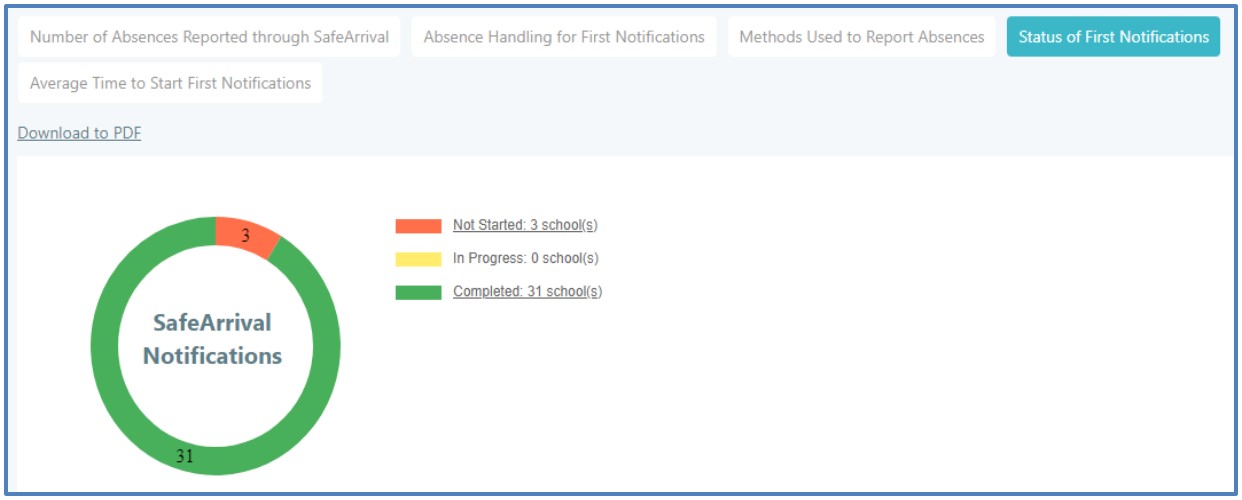Click the number 31 data label on donut

pyautogui.click(x=185, y=457)
